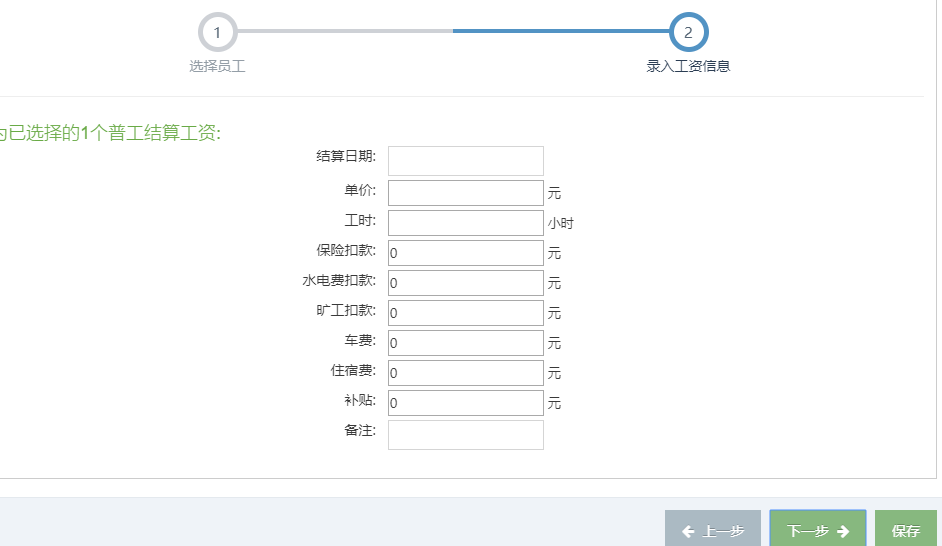Image resolution: width=942 pixels, height=546 pixels.
Task: Select the 选择员工 step label
Action: [x=217, y=67]
